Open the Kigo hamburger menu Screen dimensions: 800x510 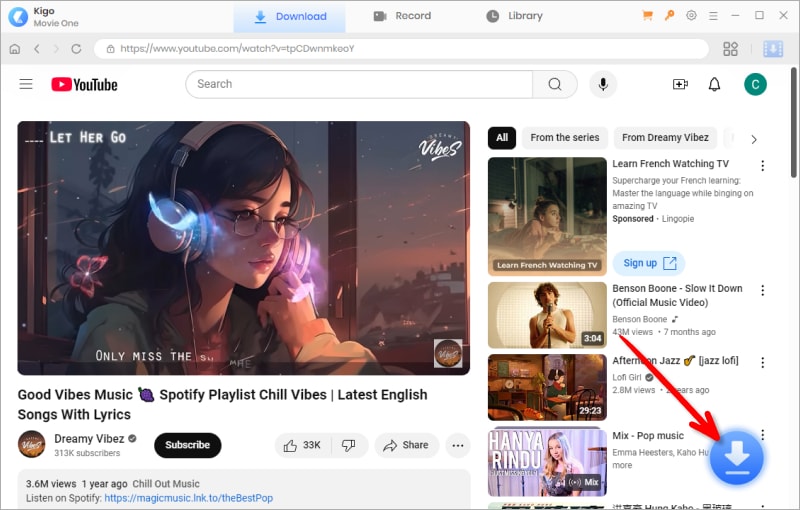point(713,16)
